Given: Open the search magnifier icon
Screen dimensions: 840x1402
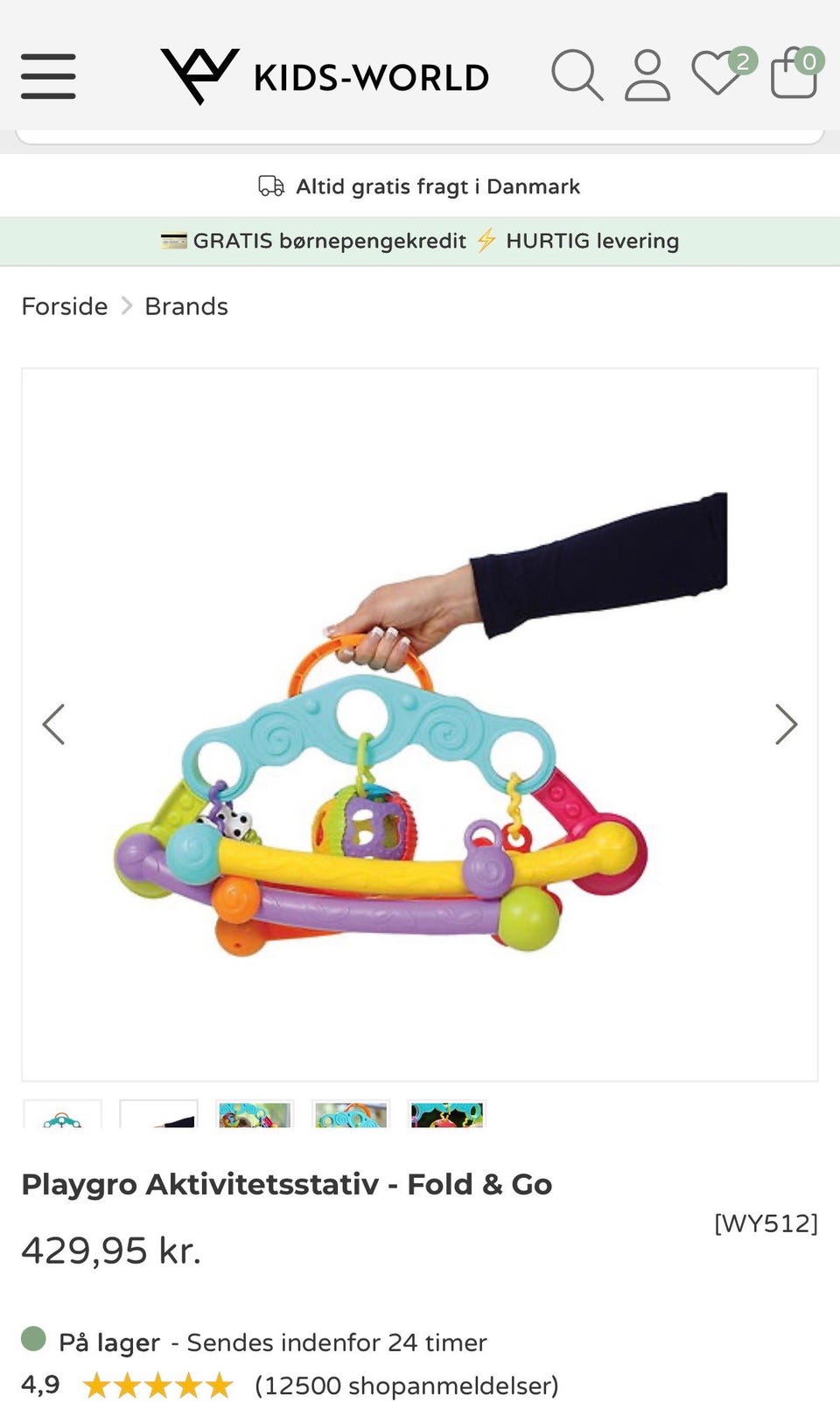Looking at the screenshot, I should tap(577, 75).
